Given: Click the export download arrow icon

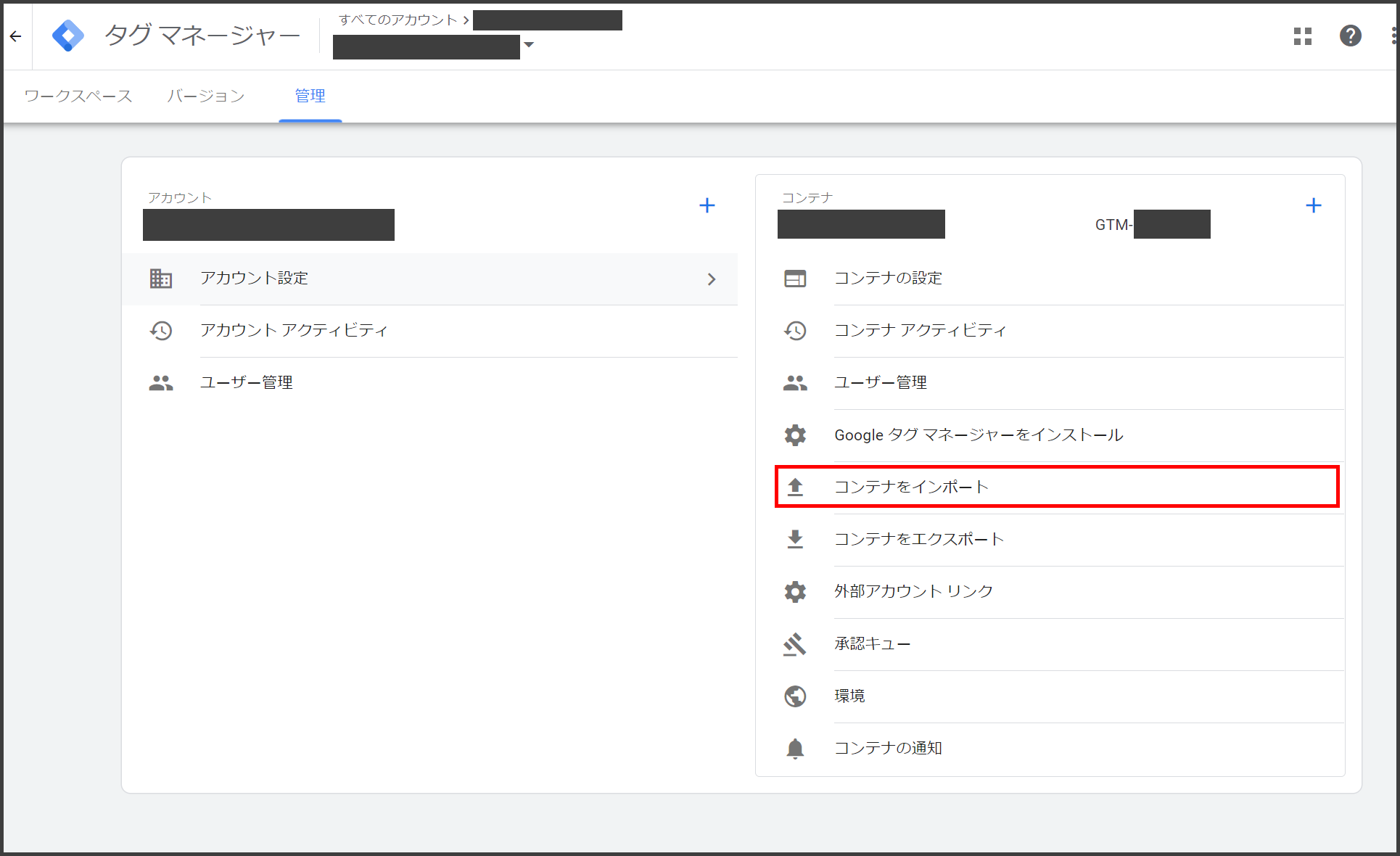Looking at the screenshot, I should pos(795,540).
